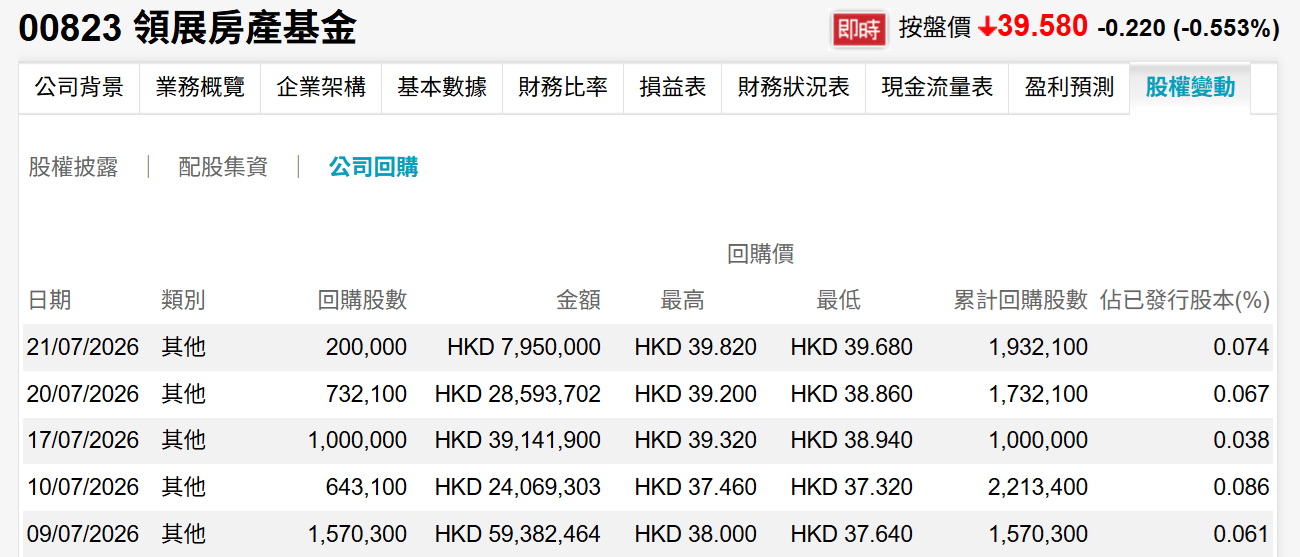The image size is (1300, 557).
Task: Open the 現金流量表 tab
Action: click(x=937, y=87)
